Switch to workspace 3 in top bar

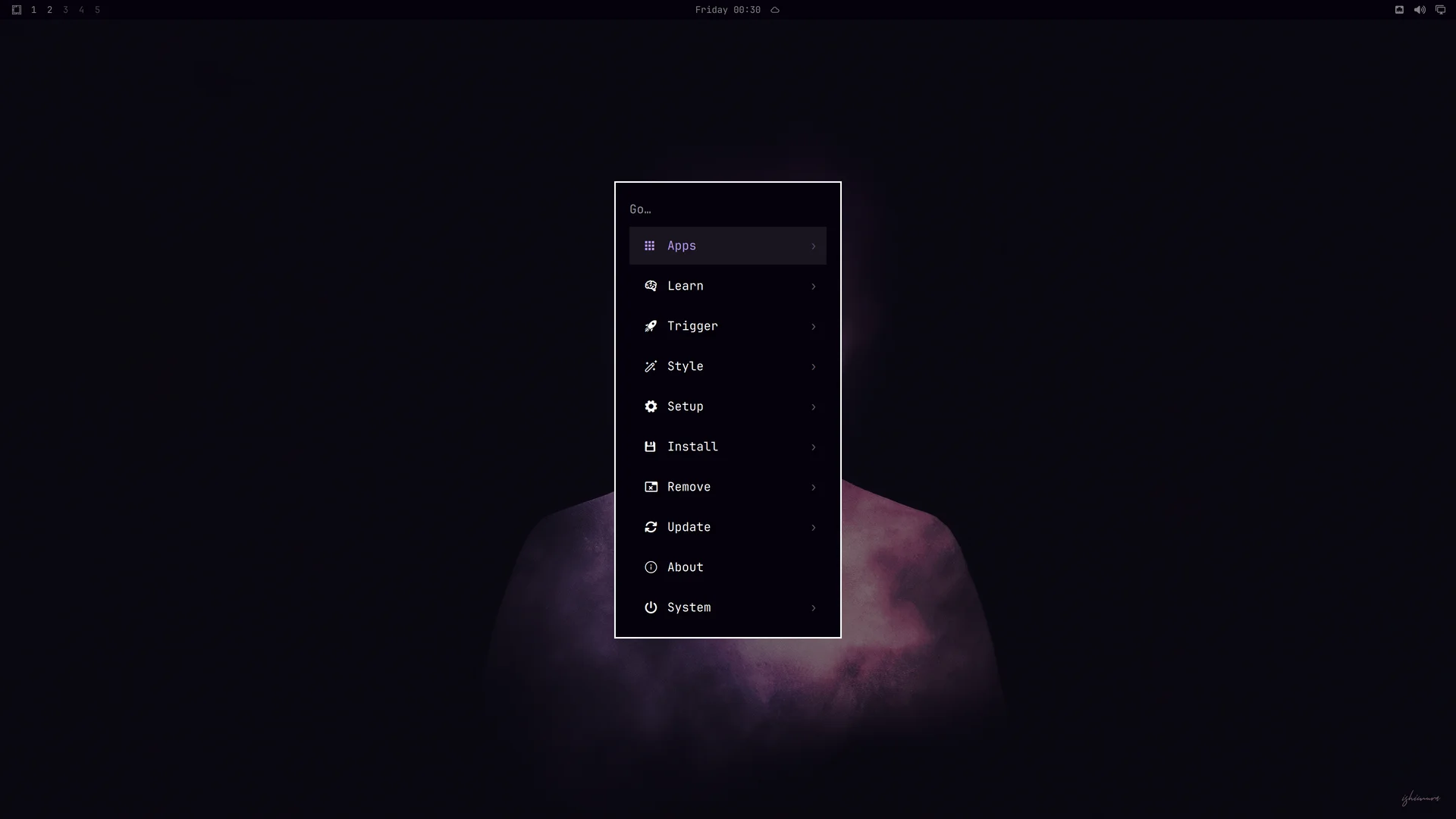(x=65, y=10)
